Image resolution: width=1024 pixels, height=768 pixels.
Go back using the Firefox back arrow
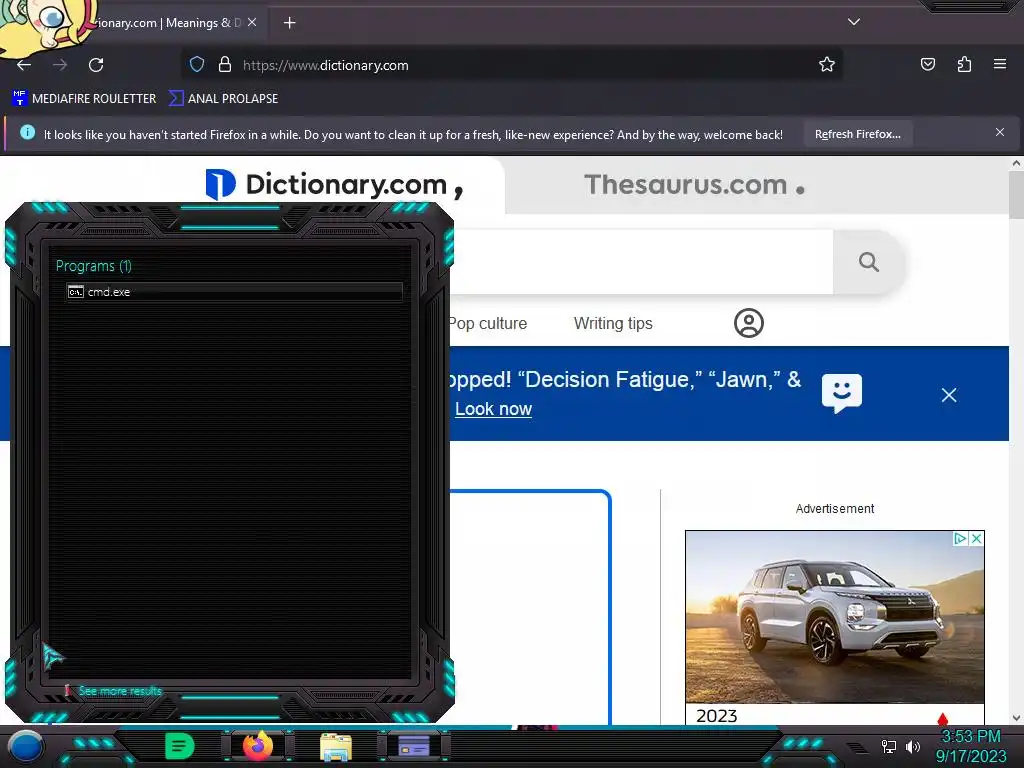point(24,65)
